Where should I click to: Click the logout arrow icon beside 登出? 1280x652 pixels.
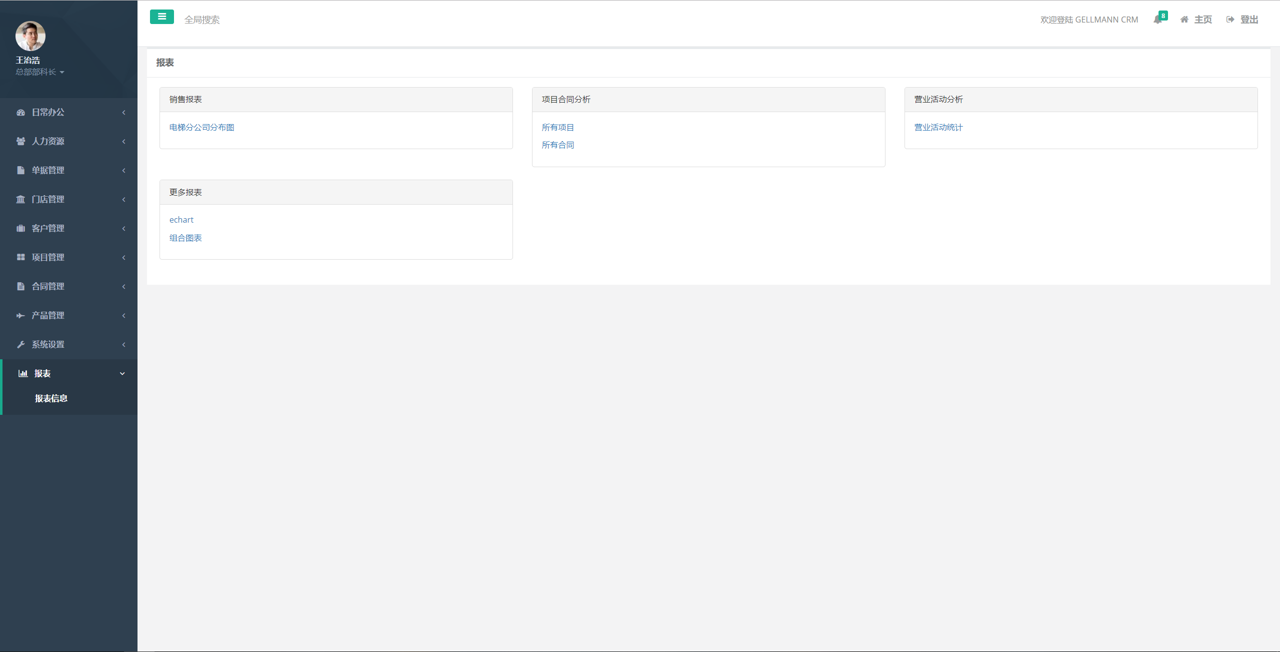pos(1230,20)
